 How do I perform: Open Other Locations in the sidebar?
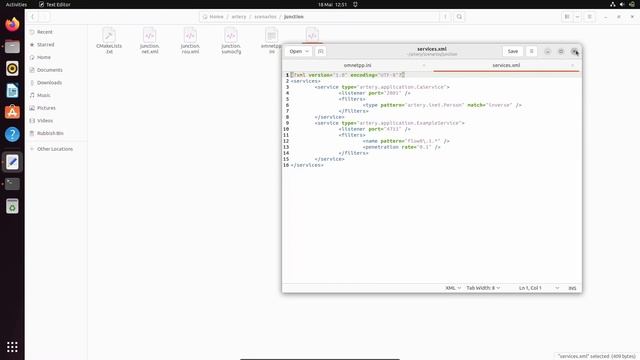[55, 149]
